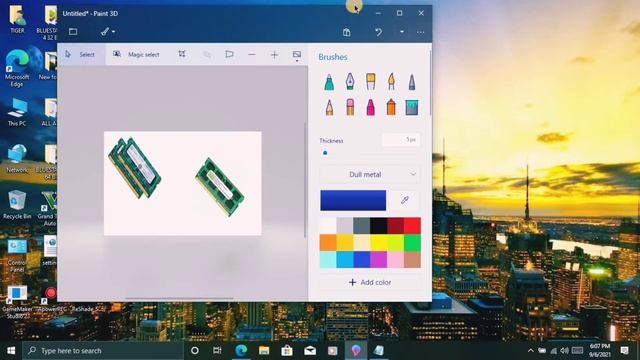640x360 pixels.
Task: Click the Thickness value field
Action: click(401, 140)
